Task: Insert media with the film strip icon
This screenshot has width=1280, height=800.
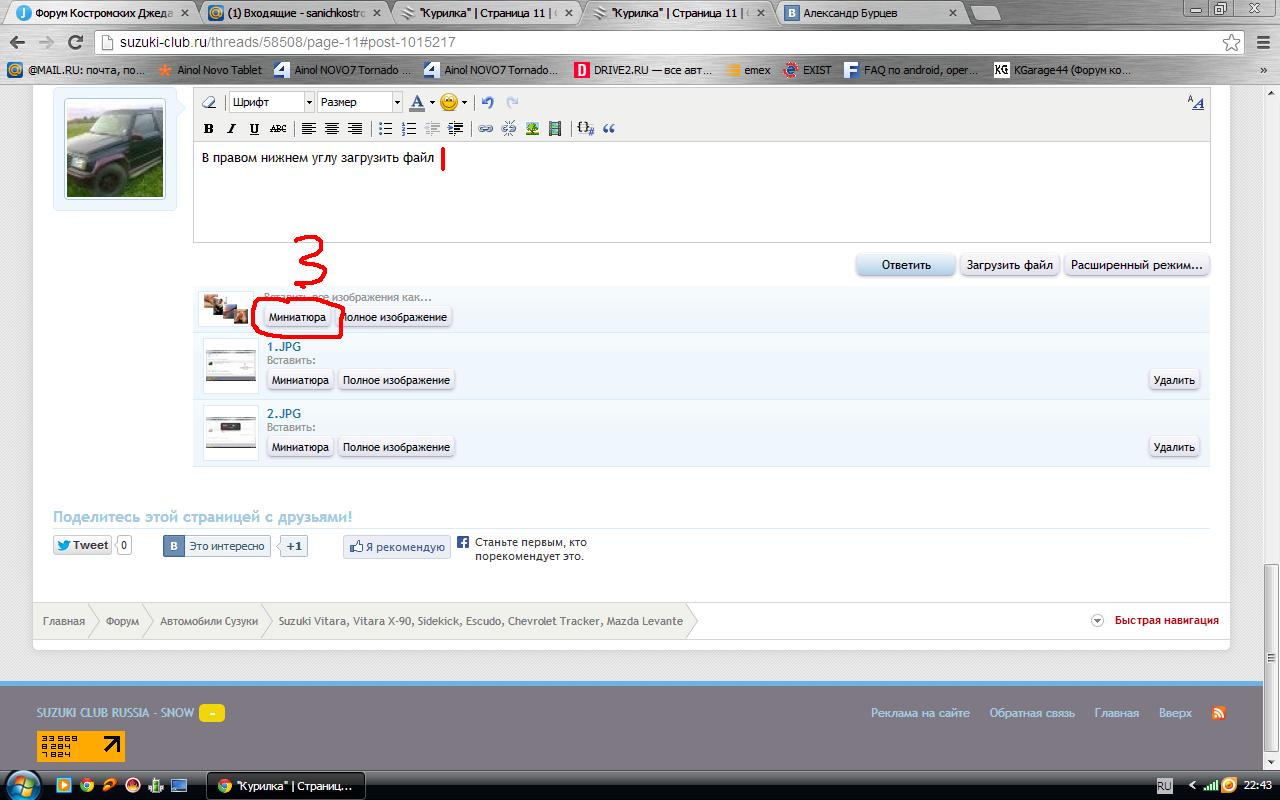Action: [x=555, y=129]
